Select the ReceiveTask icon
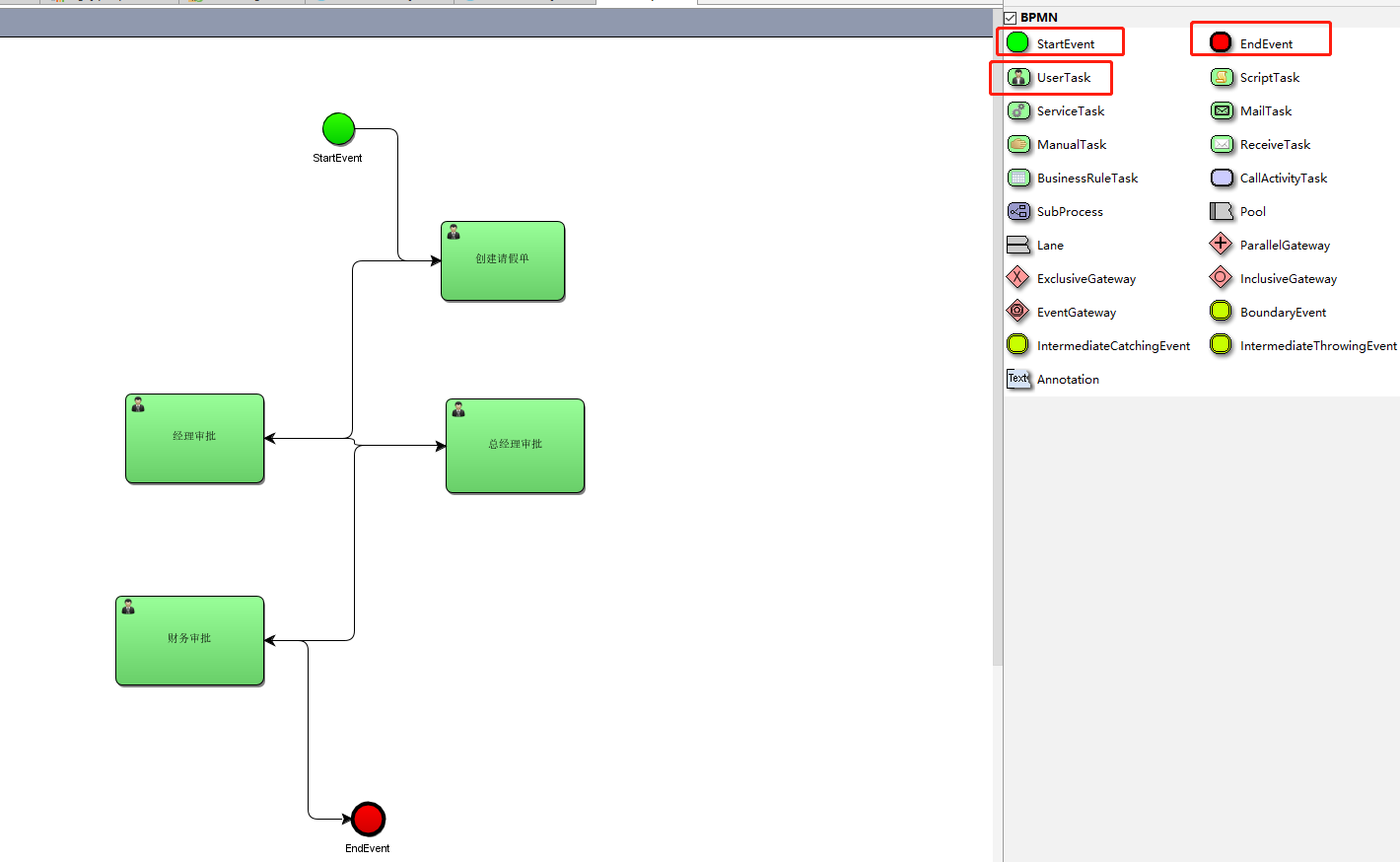The height and width of the screenshot is (862, 1400). [1222, 144]
